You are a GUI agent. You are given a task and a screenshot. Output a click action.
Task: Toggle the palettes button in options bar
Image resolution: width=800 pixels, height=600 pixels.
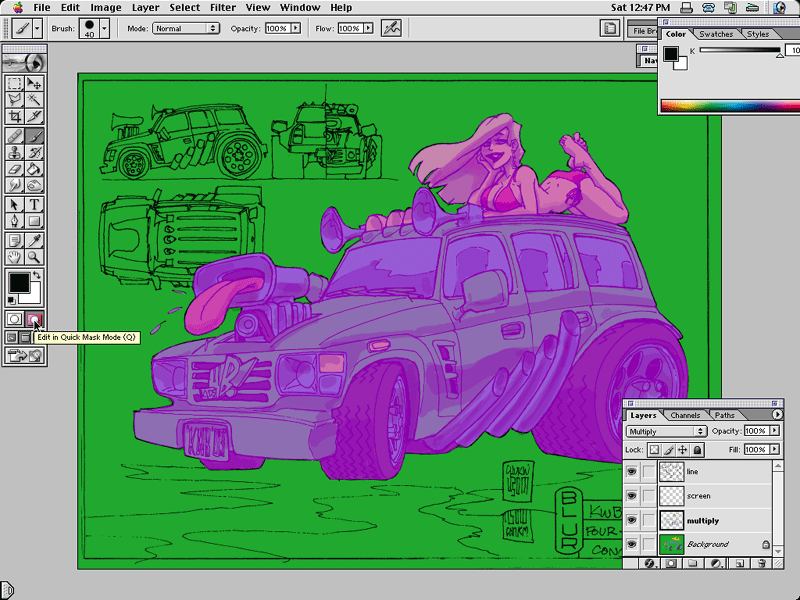[610, 29]
